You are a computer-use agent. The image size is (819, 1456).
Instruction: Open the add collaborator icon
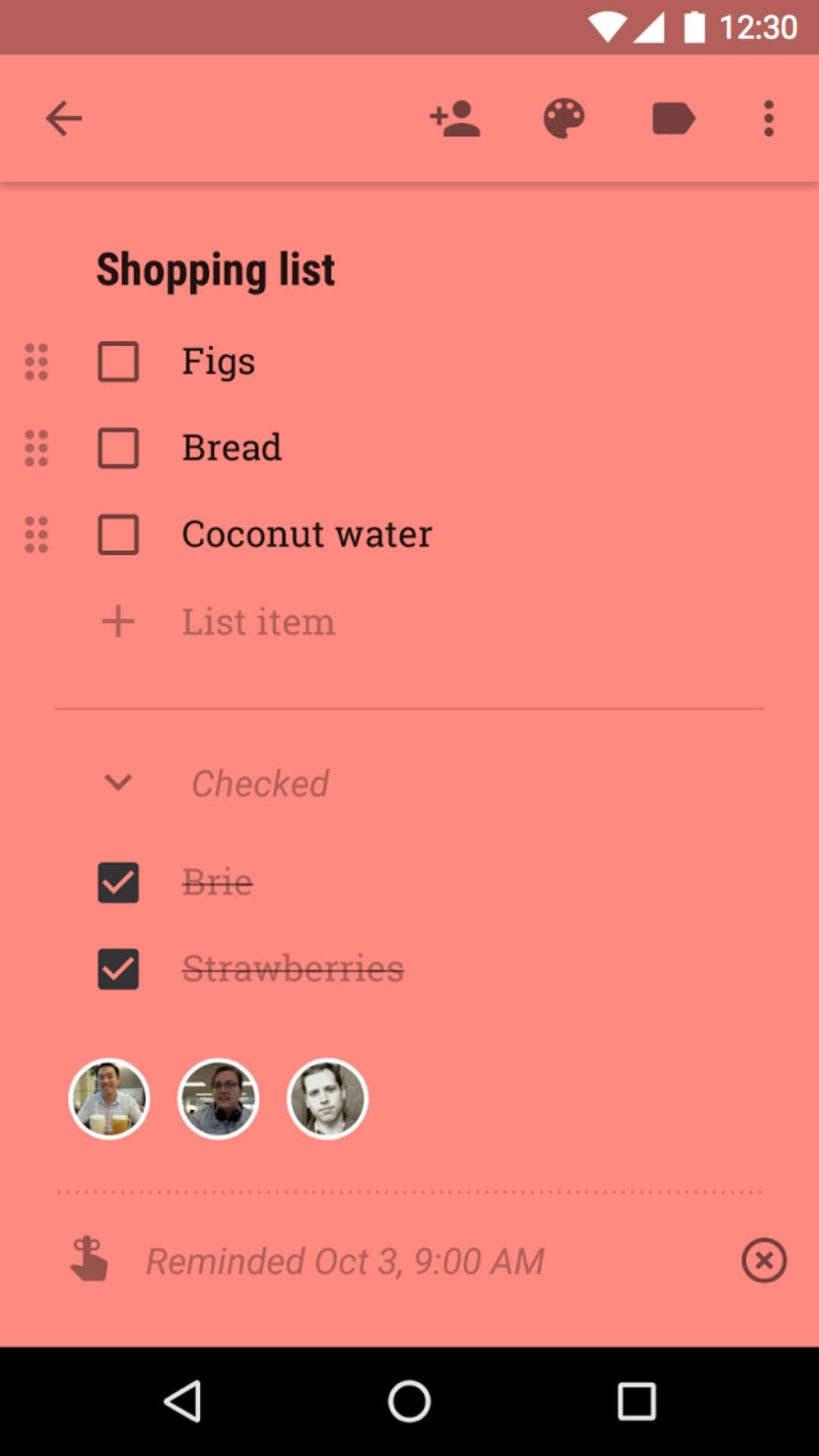455,118
